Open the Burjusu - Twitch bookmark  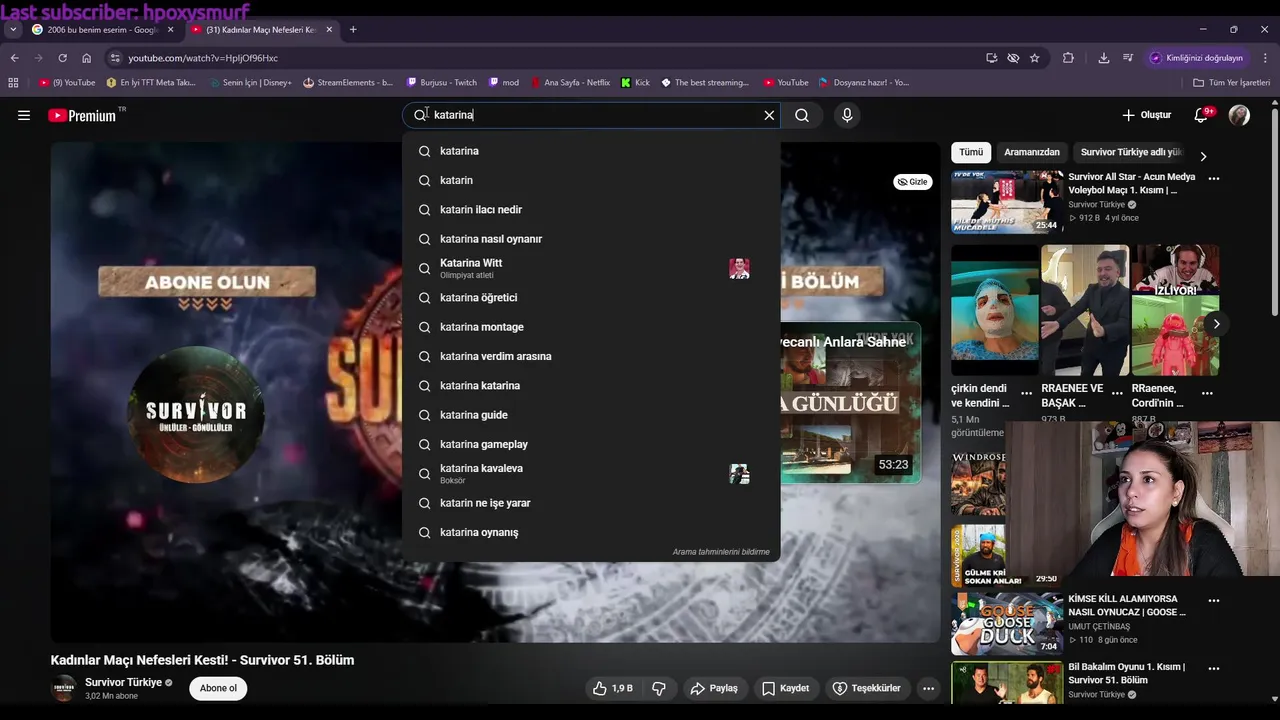(441, 83)
